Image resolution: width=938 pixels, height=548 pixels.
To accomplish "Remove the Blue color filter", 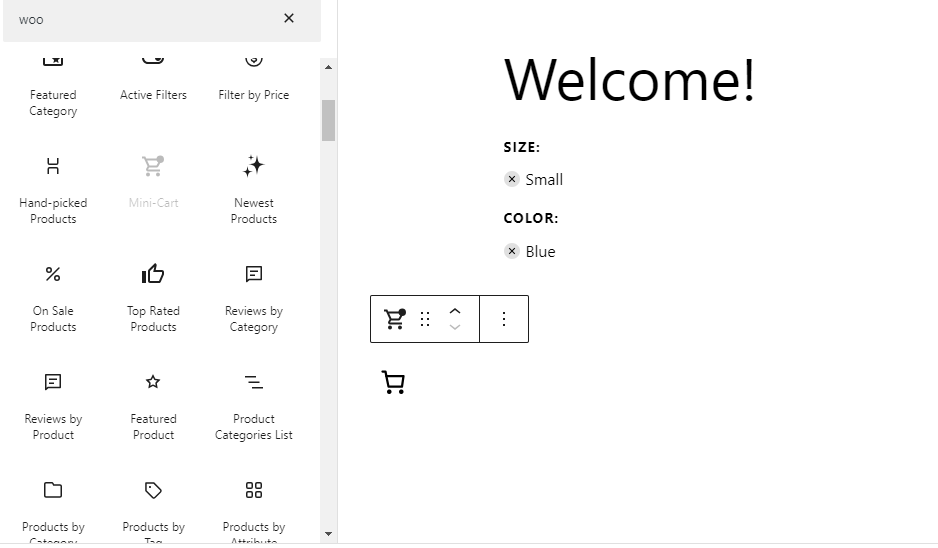I will pos(512,252).
